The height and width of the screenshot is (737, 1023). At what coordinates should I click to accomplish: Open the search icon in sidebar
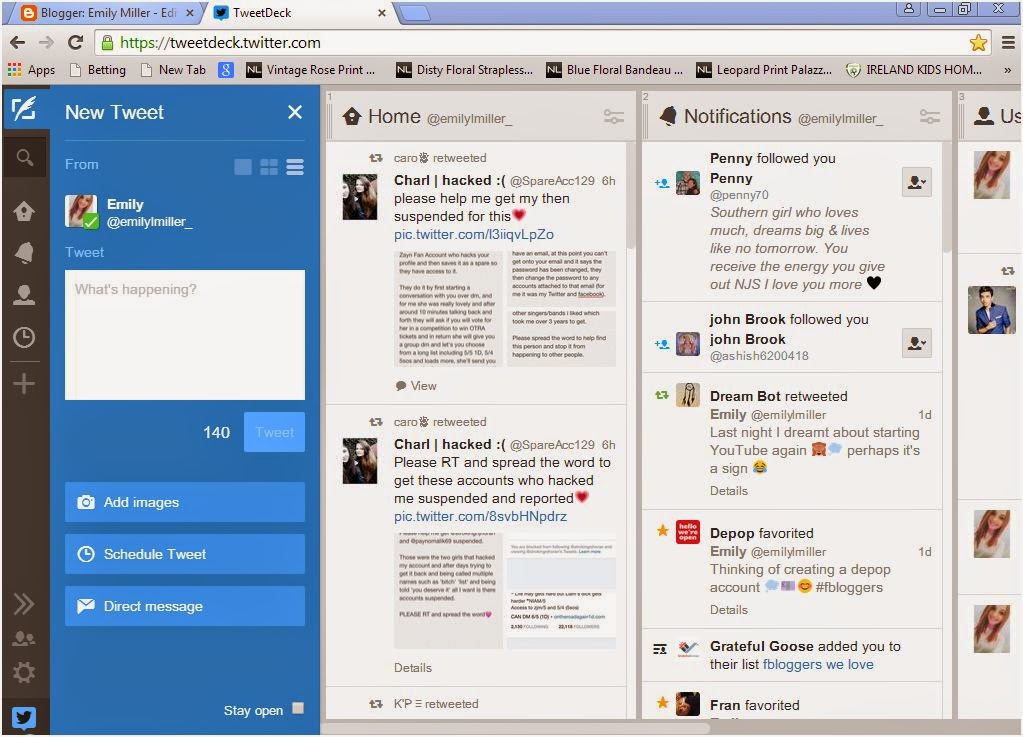click(25, 157)
